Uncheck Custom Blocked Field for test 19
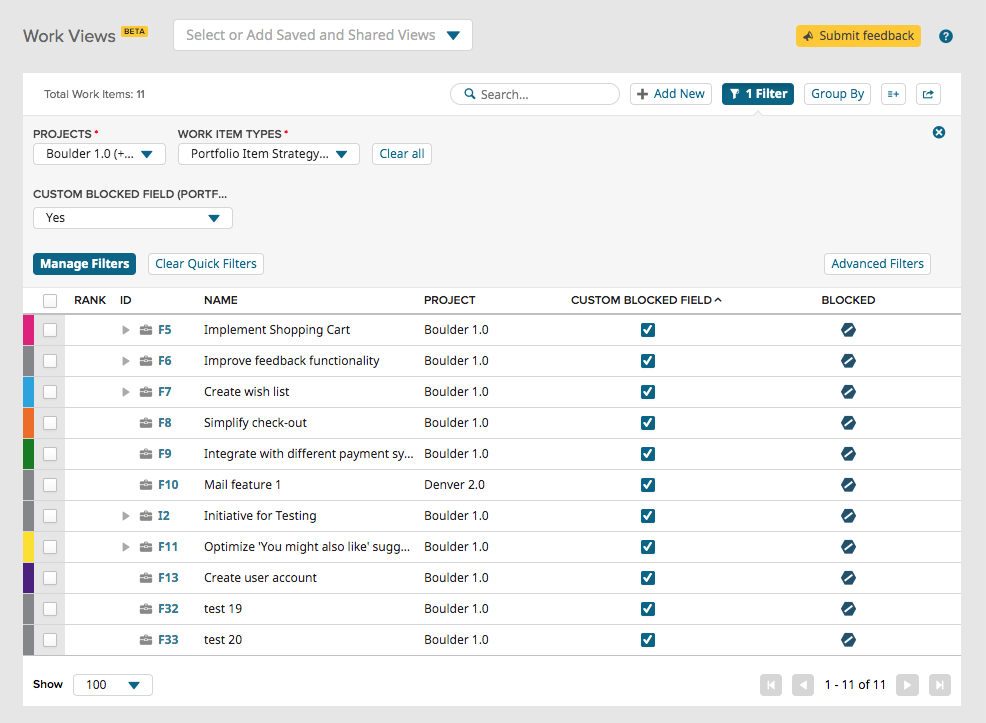 (648, 609)
